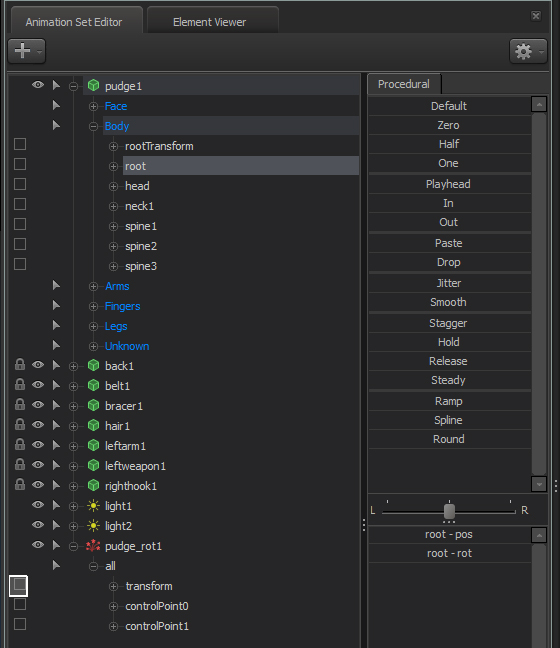Toggle visibility eye for light2
The height and width of the screenshot is (648, 560).
(38, 525)
